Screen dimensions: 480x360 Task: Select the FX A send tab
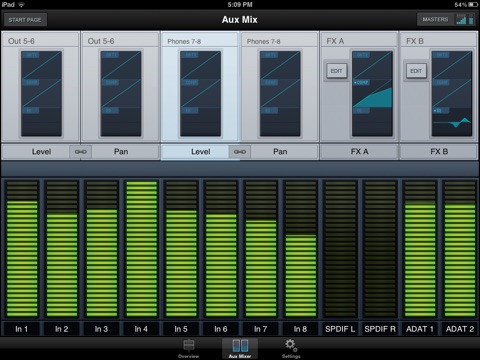click(359, 152)
